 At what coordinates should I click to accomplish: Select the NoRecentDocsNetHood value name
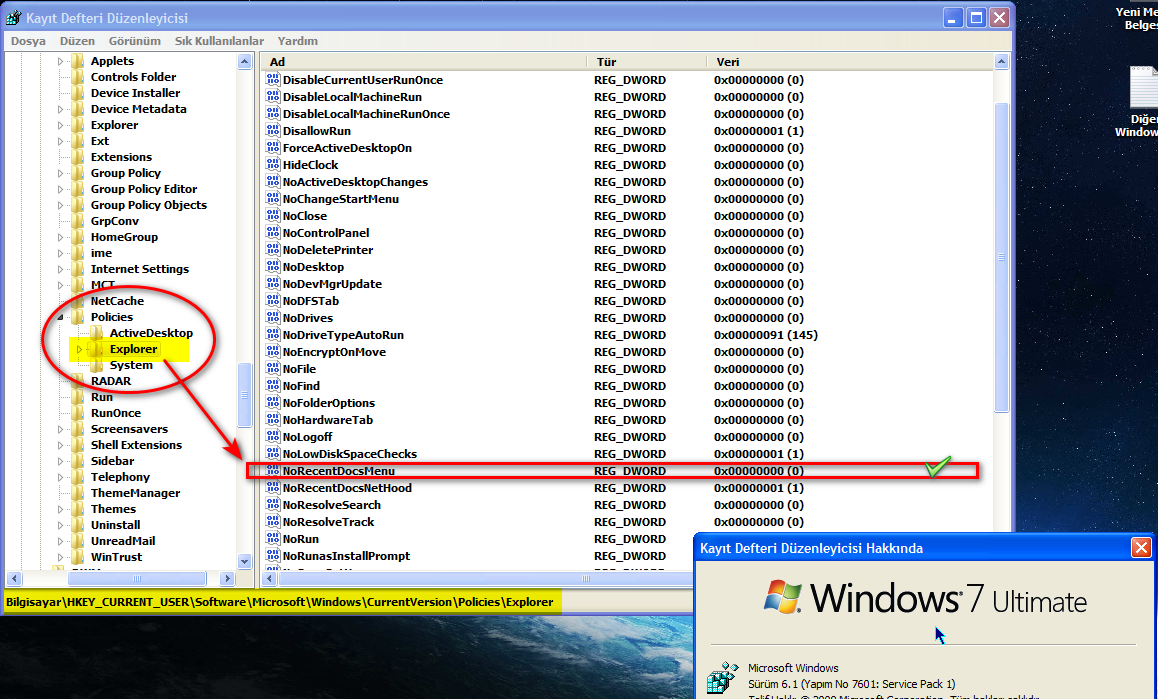347,488
